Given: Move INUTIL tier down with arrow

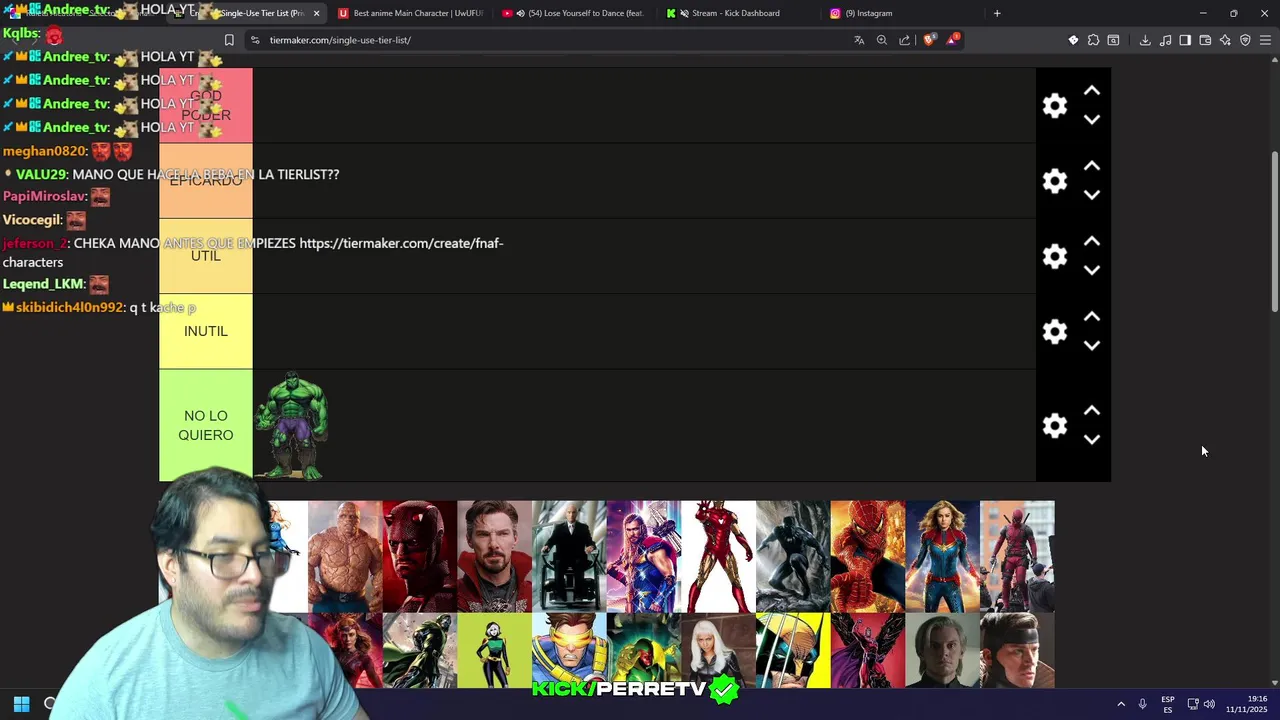Looking at the screenshot, I should 1092,345.
